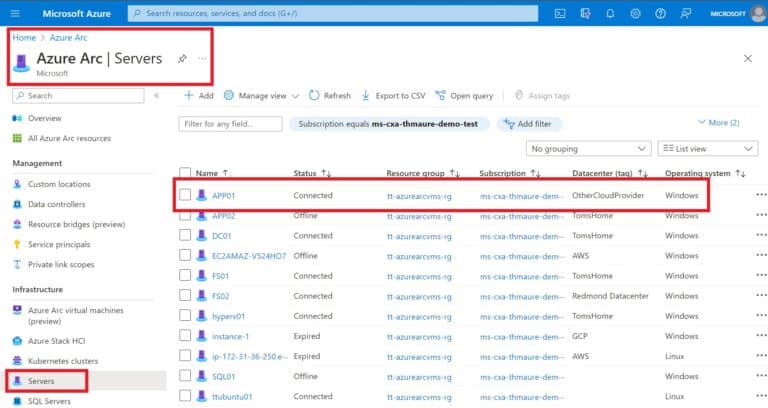This screenshot has height=408, width=768.
Task: Open resource group link in DC01 row
Action: click(x=419, y=236)
